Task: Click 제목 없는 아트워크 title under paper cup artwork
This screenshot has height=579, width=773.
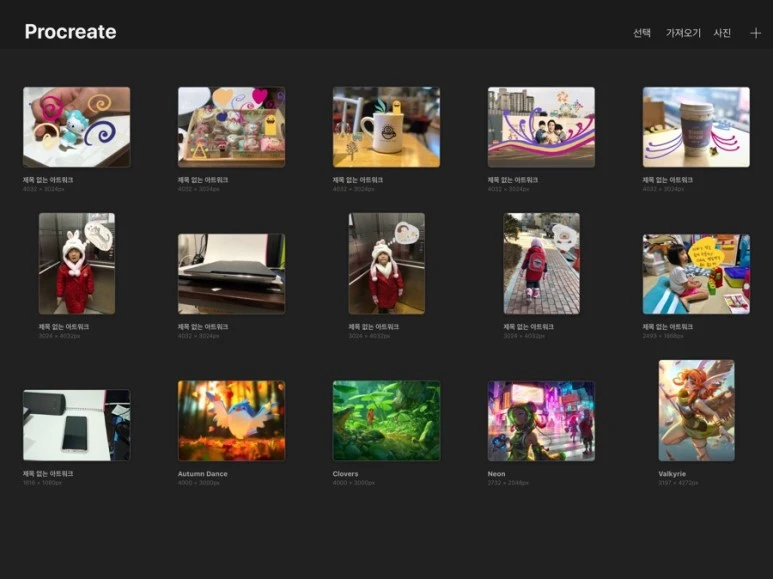Action: [x=668, y=180]
